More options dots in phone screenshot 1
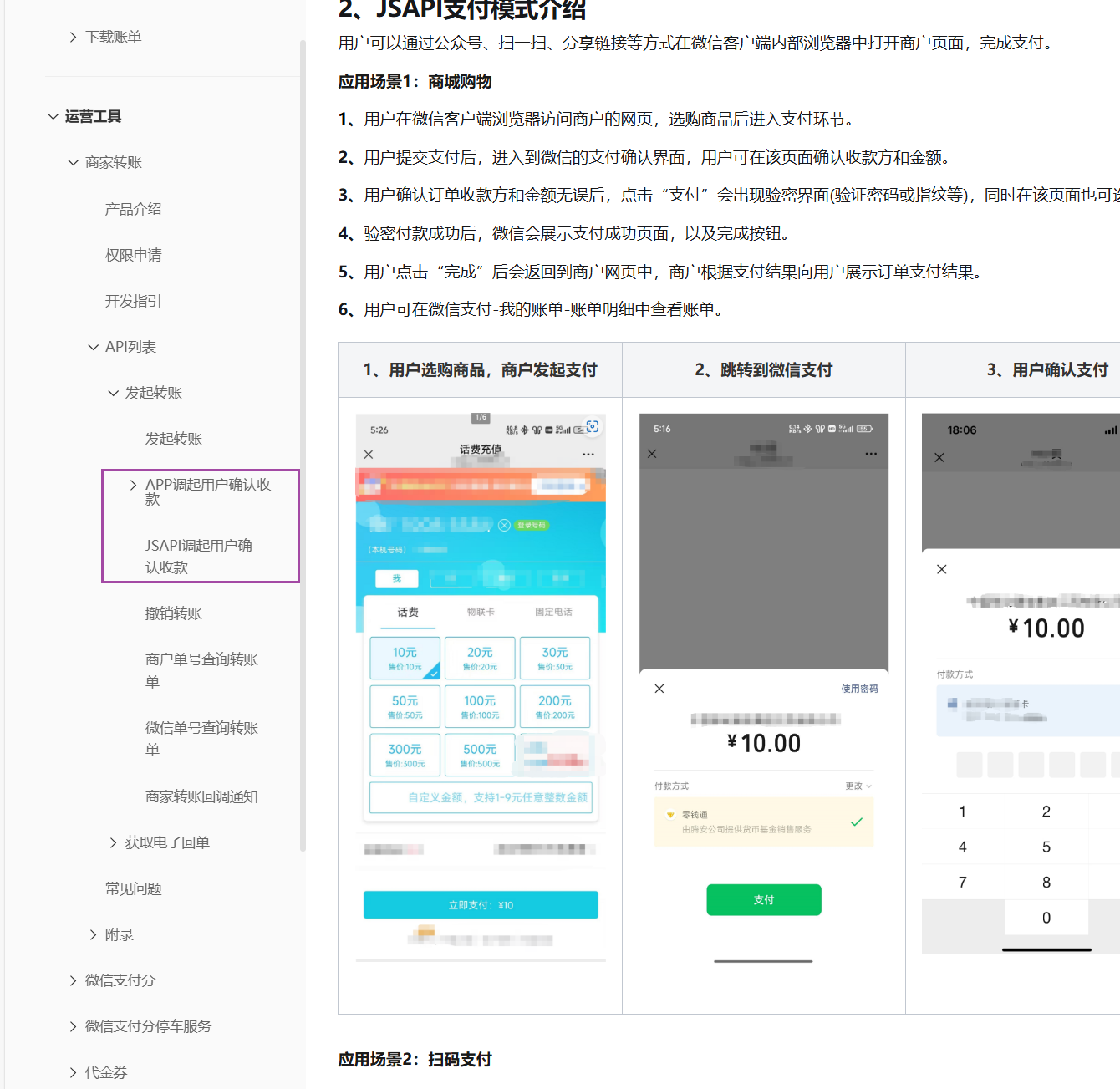The height and width of the screenshot is (1089, 1120). (x=588, y=455)
